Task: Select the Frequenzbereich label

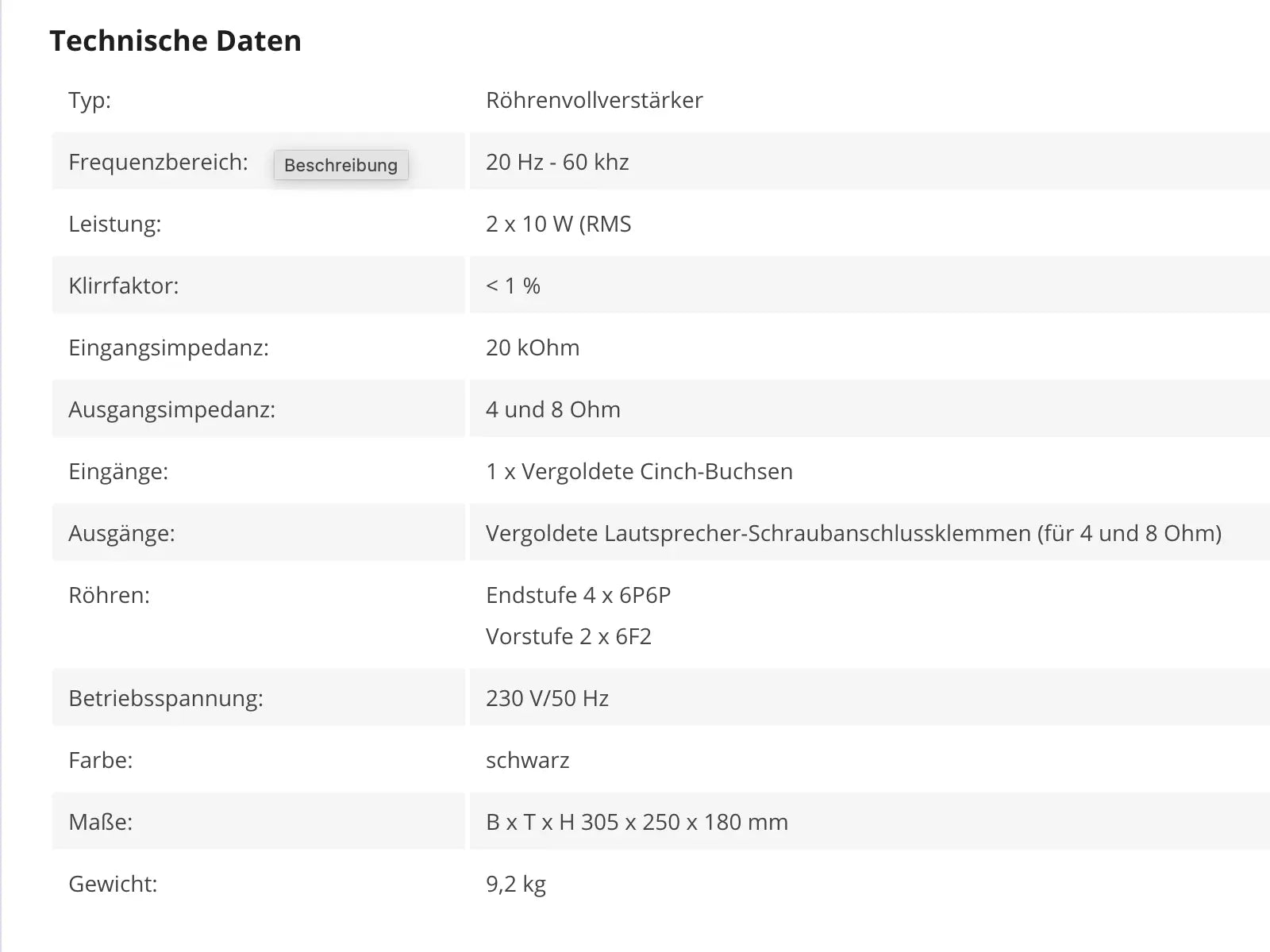Action: point(158,162)
